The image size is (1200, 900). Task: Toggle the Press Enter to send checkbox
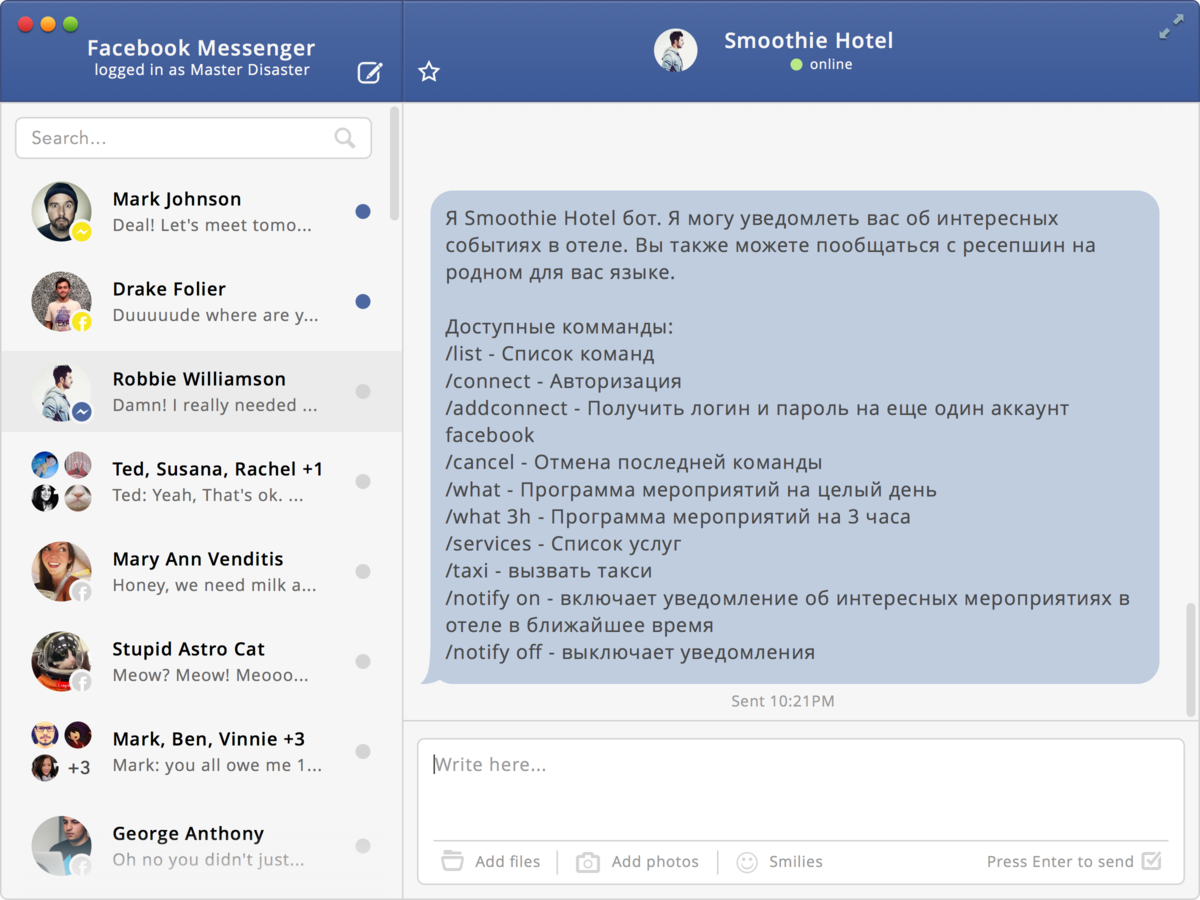[x=1151, y=860]
